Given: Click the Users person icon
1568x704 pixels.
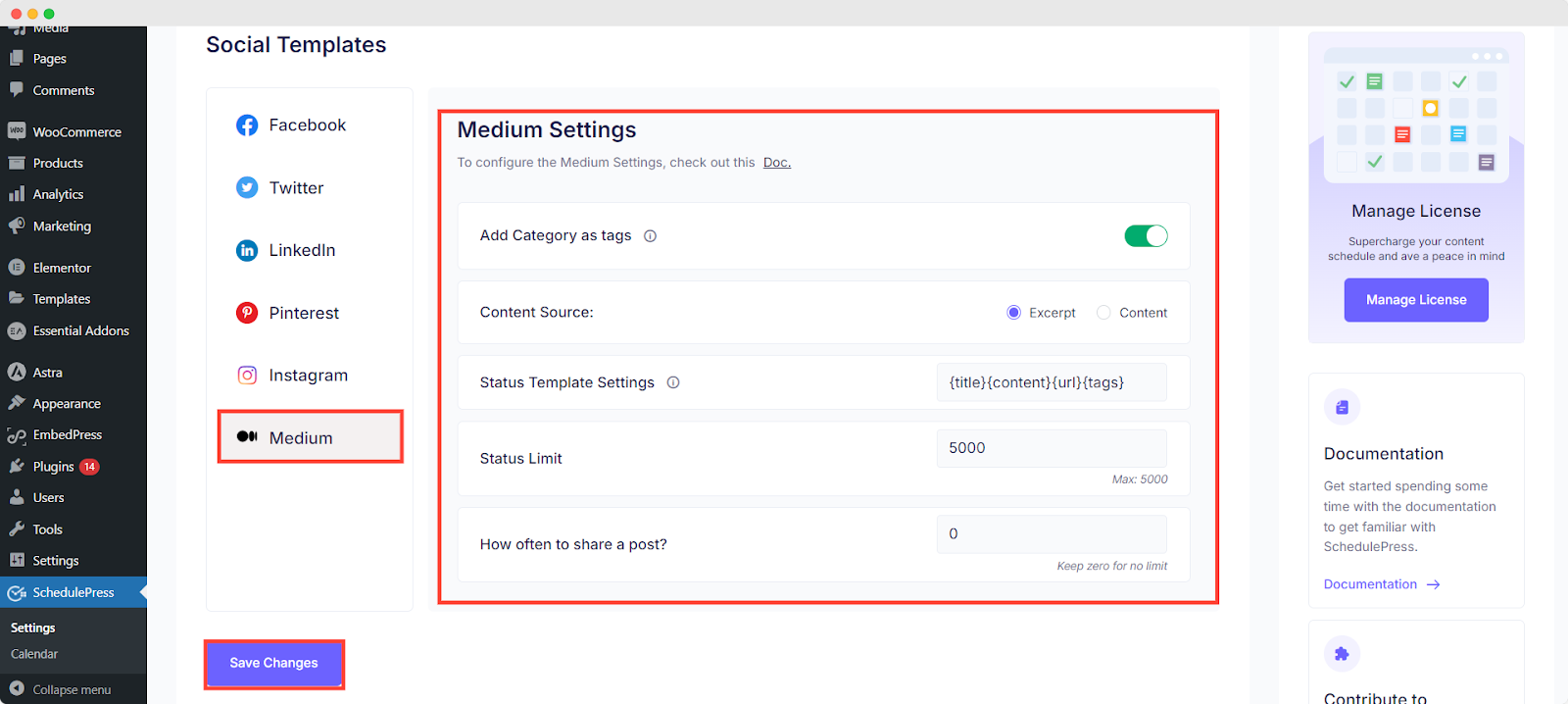Looking at the screenshot, I should pyautogui.click(x=17, y=497).
